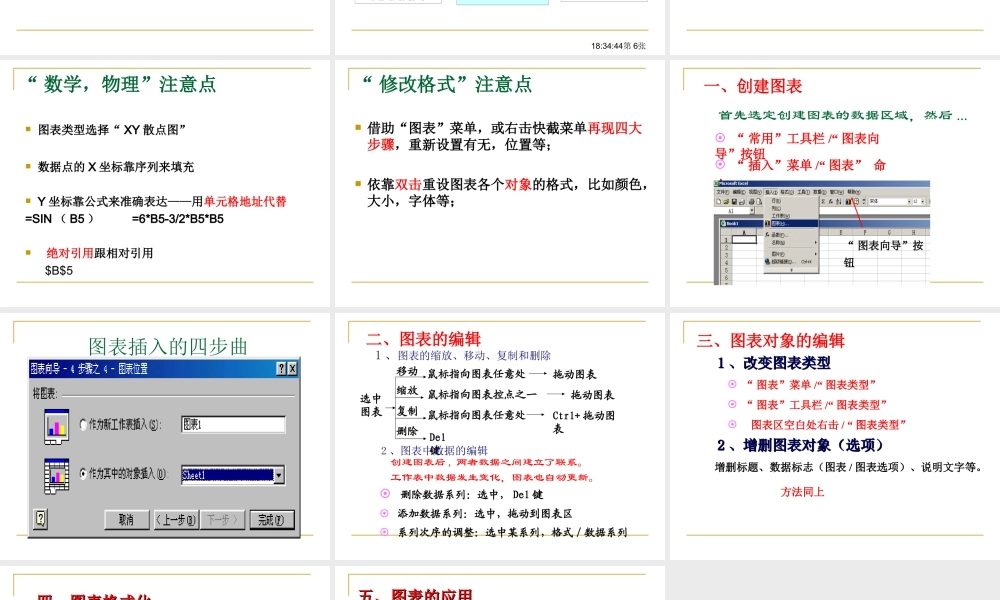Screen dimensions: 1000x600
Task: Click 下一步 button in the 图表向导 dialog
Action: pos(222,520)
